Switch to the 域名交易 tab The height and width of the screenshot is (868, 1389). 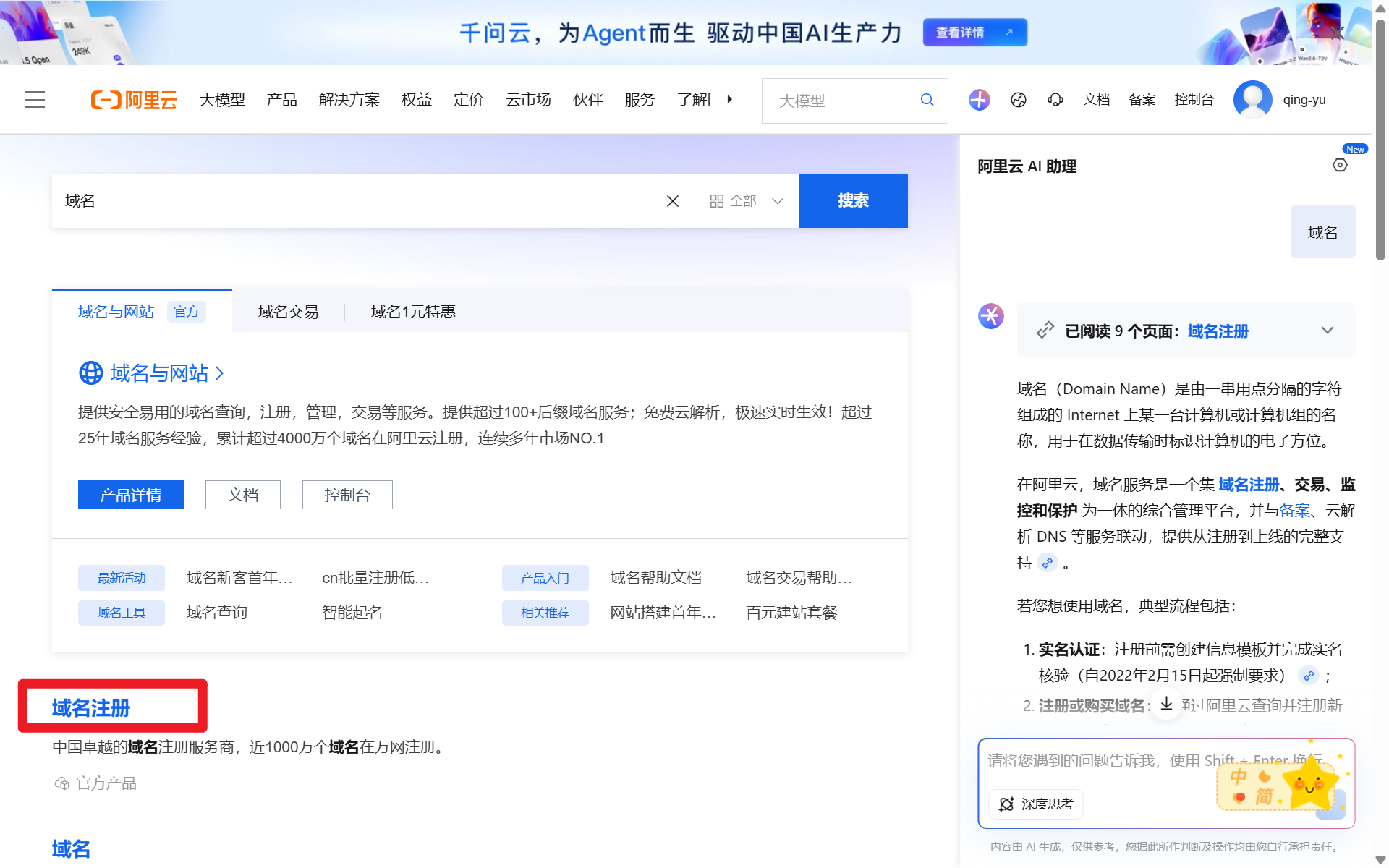pos(288,312)
